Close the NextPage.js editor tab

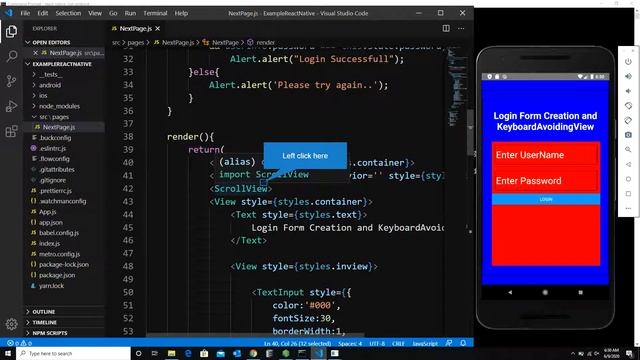[x=158, y=28]
